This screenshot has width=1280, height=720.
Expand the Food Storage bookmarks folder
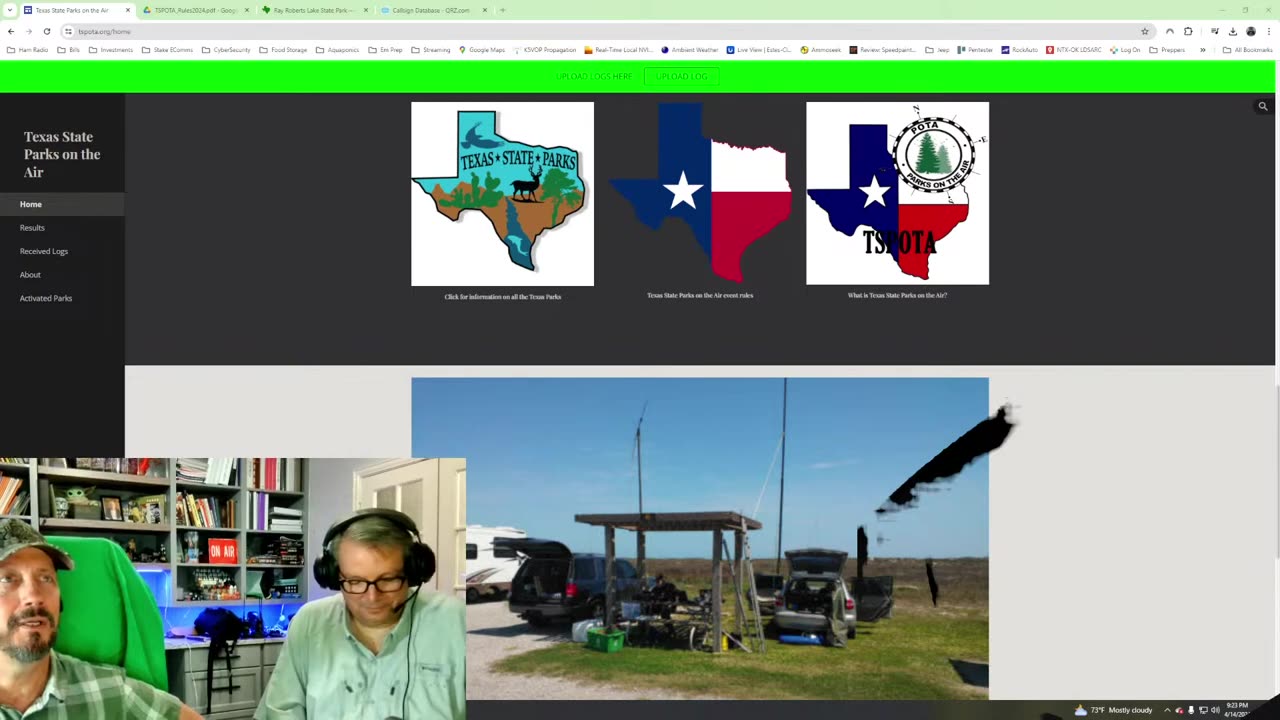[x=283, y=50]
